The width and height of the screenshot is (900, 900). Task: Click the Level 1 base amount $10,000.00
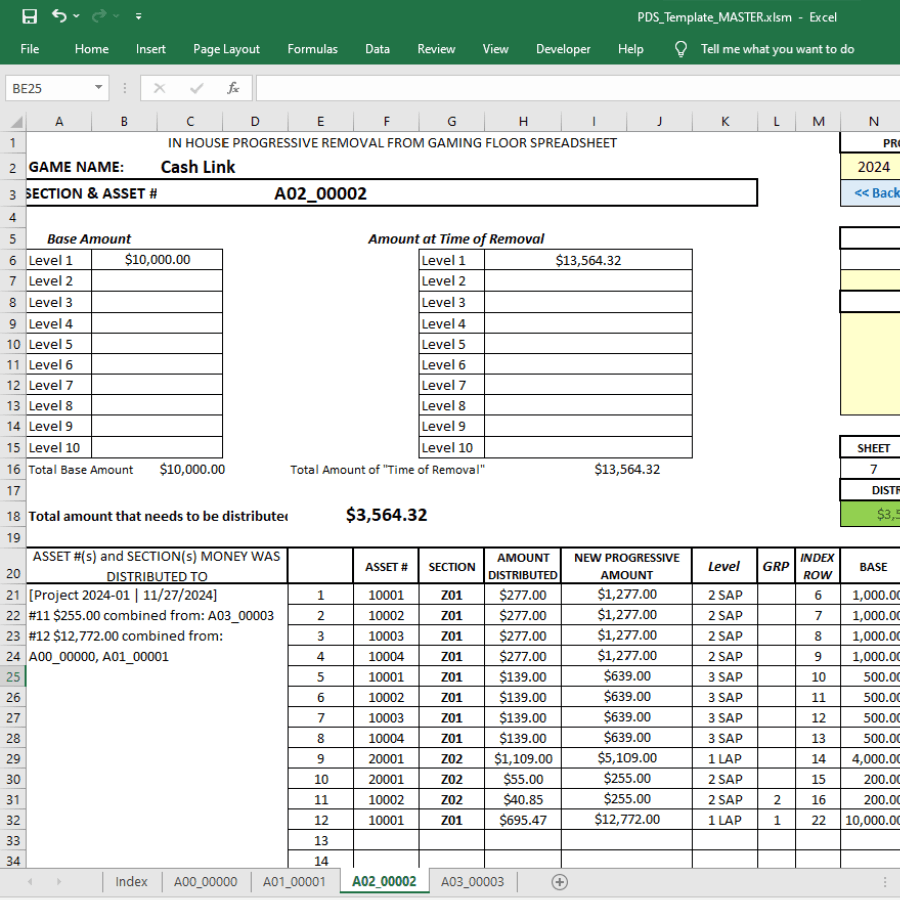157,259
